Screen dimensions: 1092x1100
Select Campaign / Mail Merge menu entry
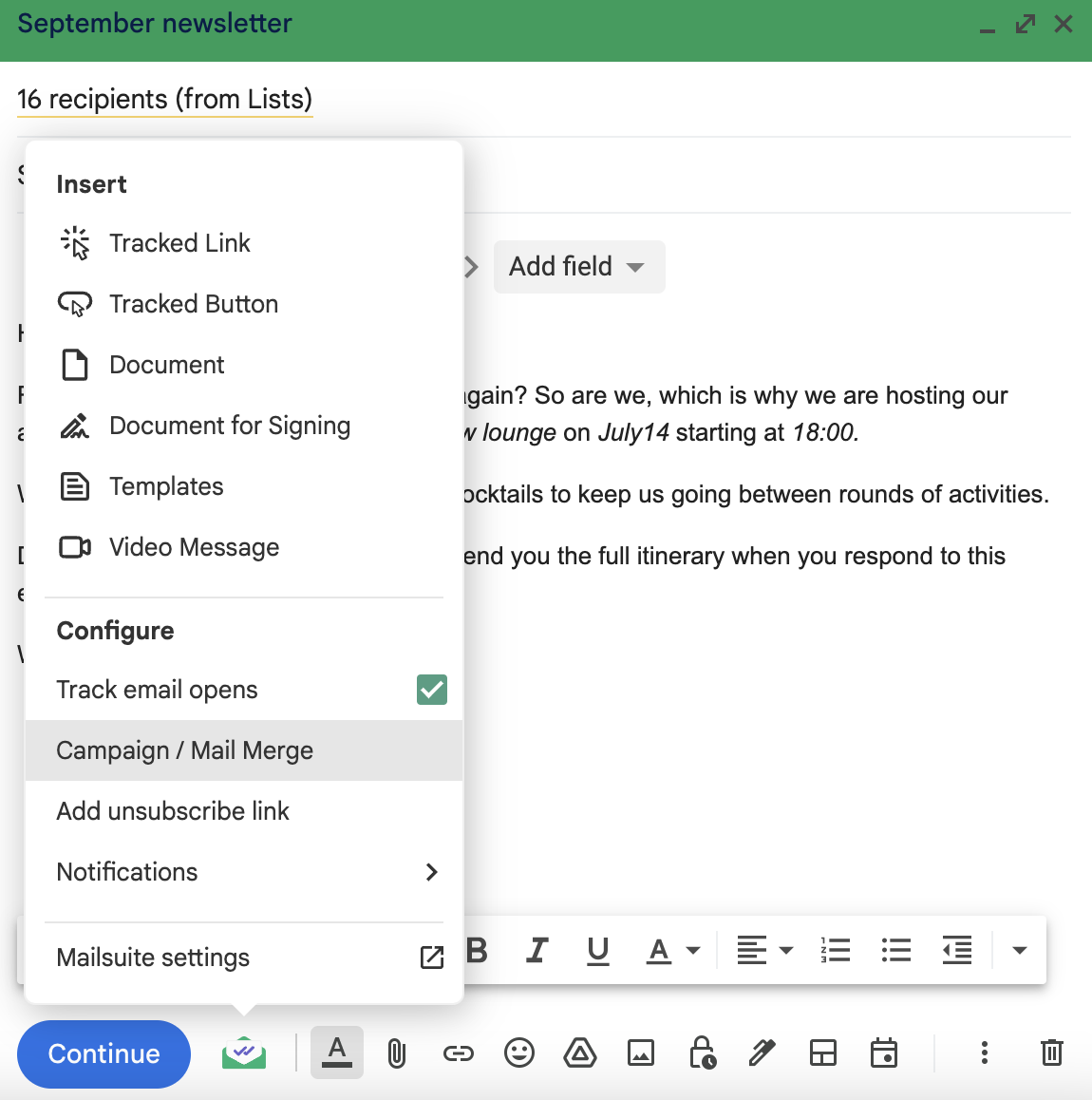(x=185, y=750)
